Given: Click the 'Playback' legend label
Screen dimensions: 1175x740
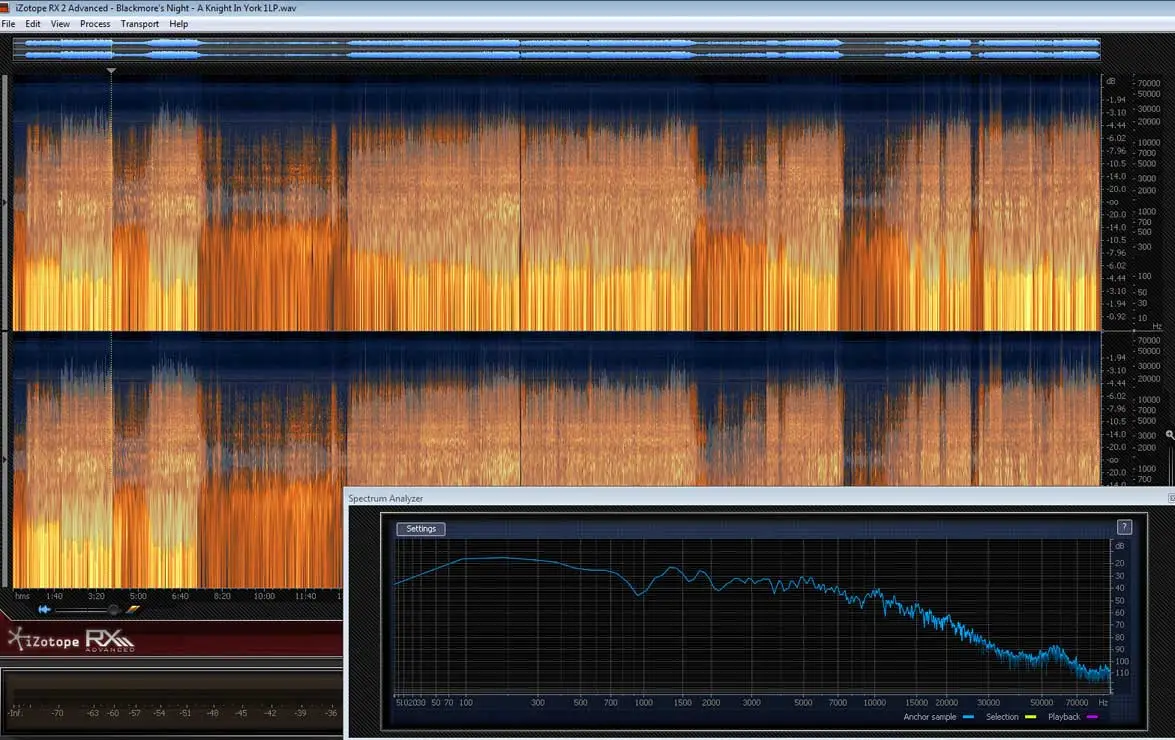Looking at the screenshot, I should tap(1064, 717).
